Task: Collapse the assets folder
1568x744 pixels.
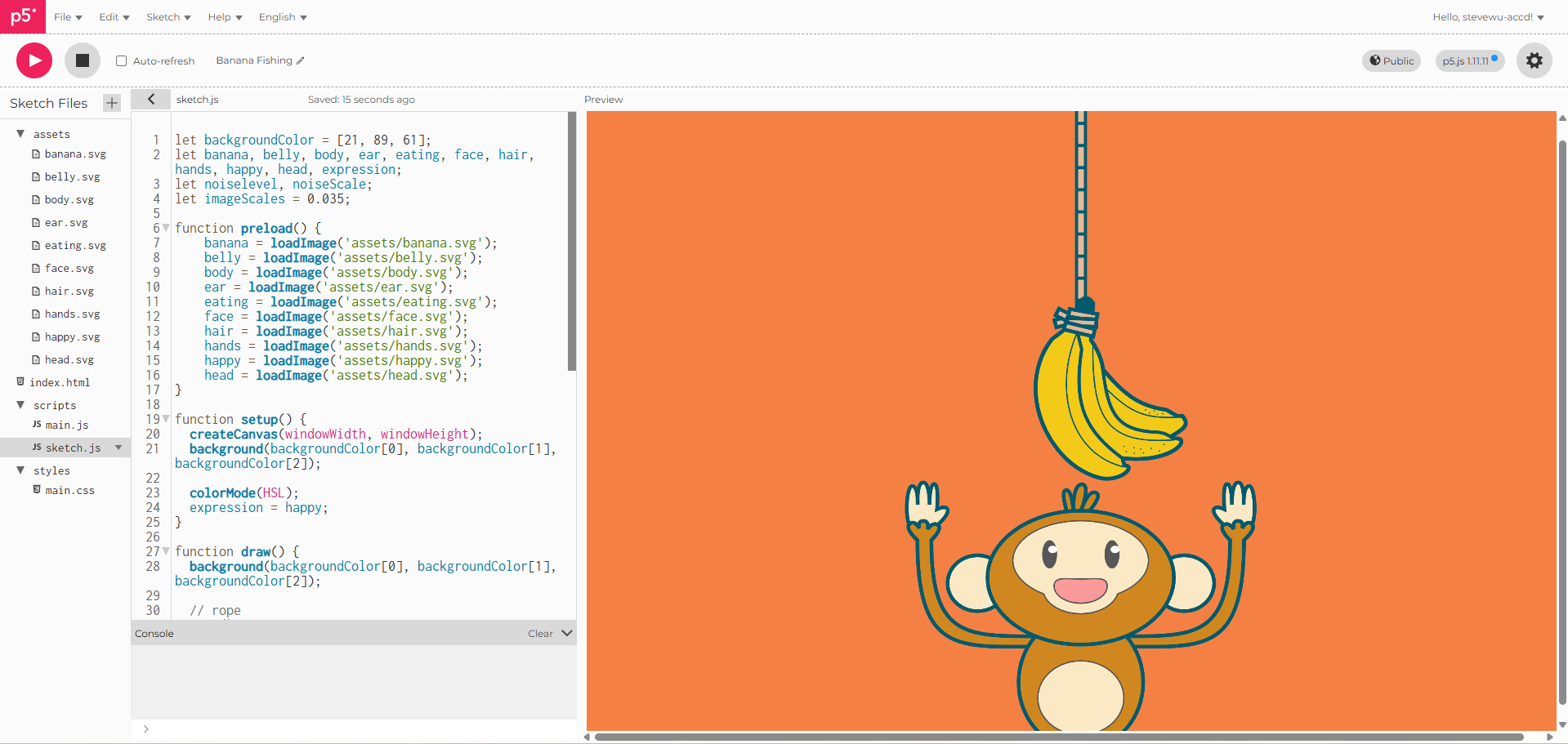Action: [20, 134]
